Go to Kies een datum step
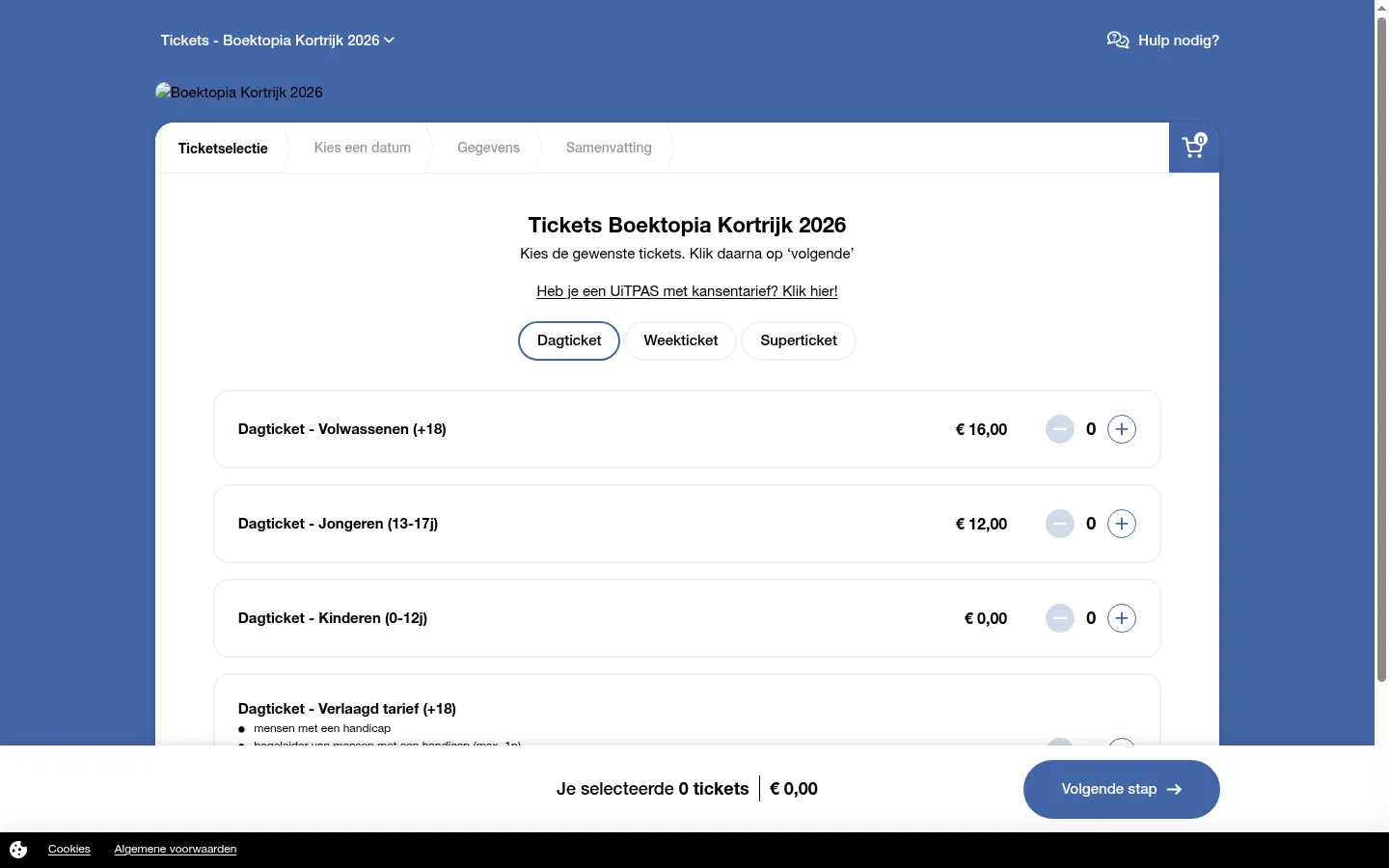This screenshot has height=868, width=1389. point(363,148)
